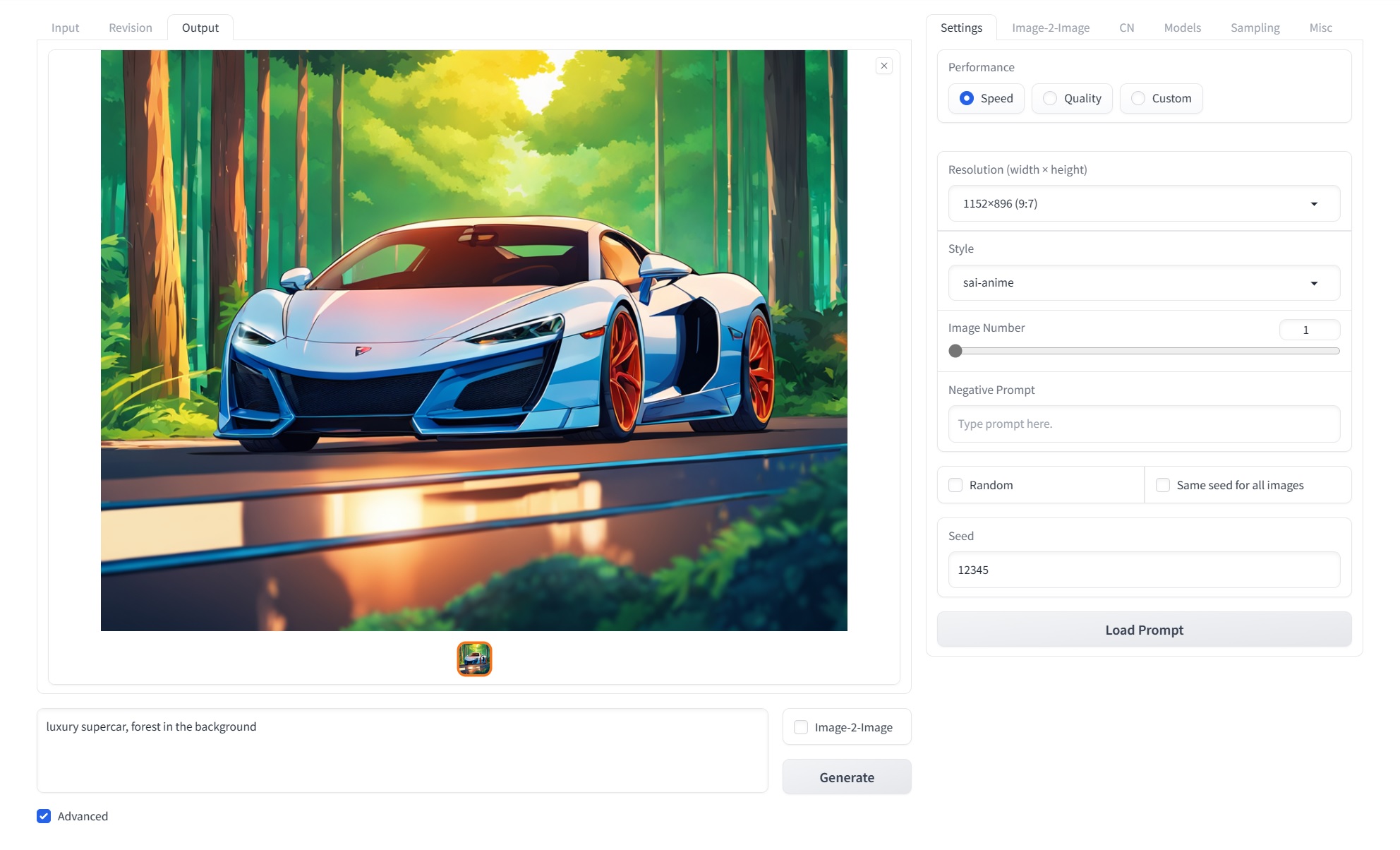Close the generated image preview
The image size is (1400, 850).
pos(883,66)
